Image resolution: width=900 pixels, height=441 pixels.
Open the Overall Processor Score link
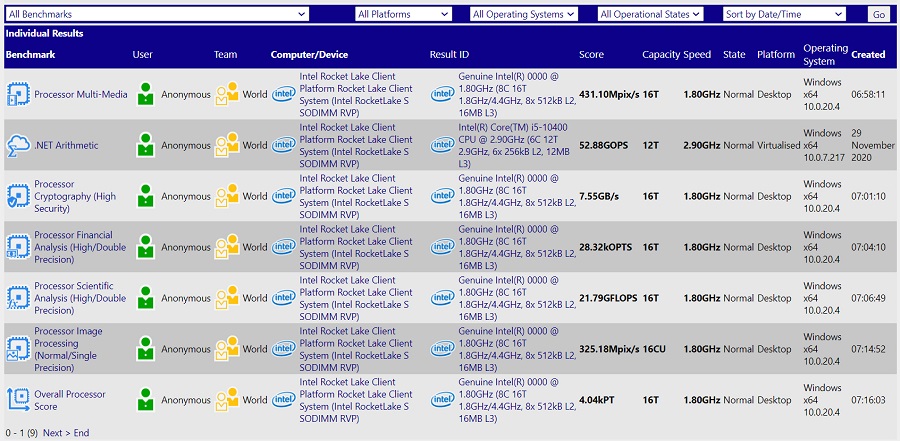[x=70, y=400]
